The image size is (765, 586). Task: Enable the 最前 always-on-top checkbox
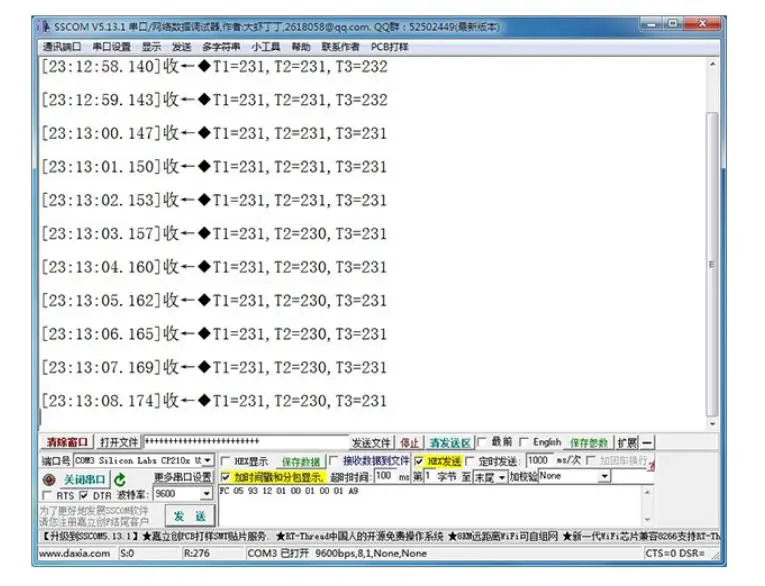[x=482, y=442]
